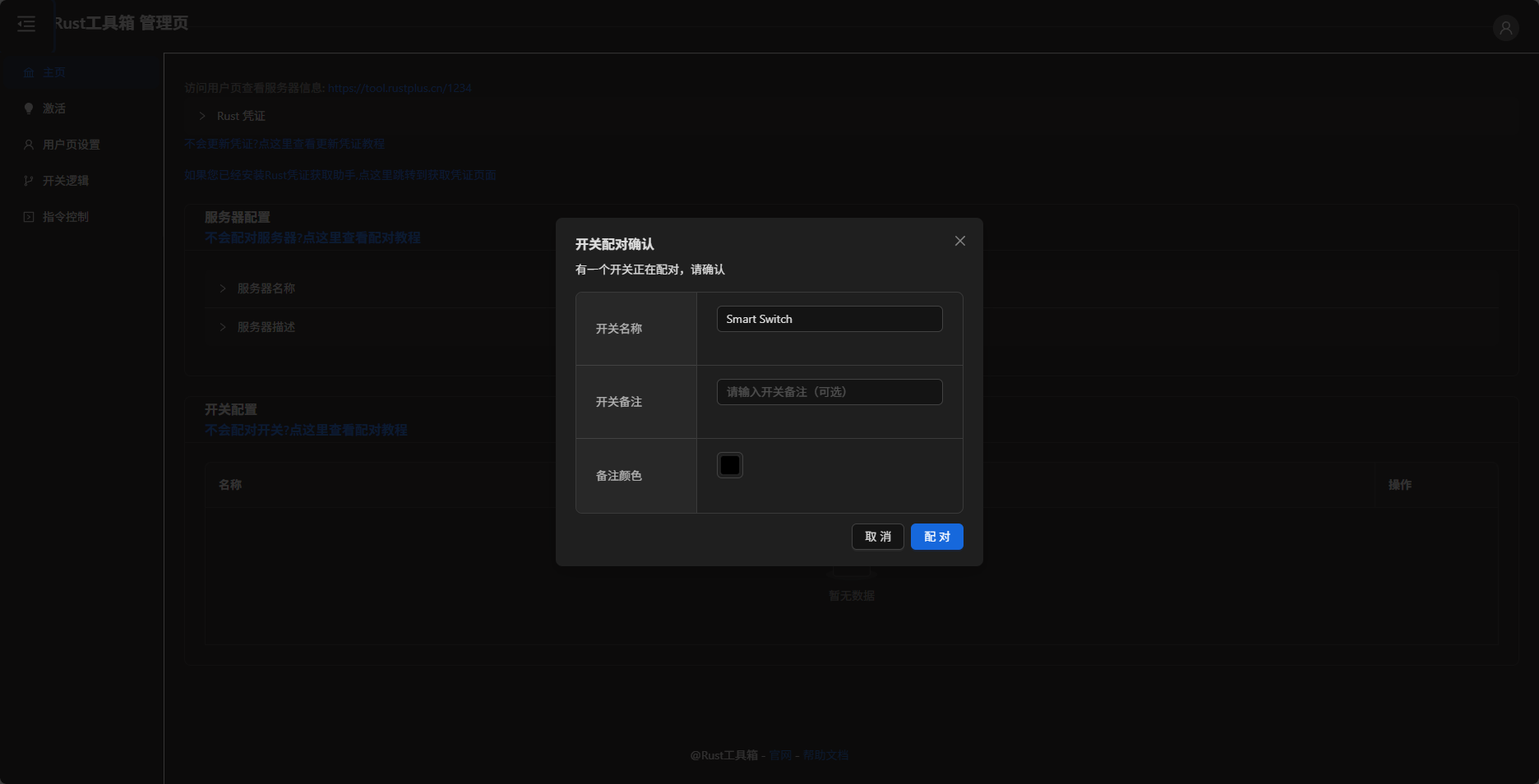
Task: Open the 官网 footer link
Action: point(780,755)
